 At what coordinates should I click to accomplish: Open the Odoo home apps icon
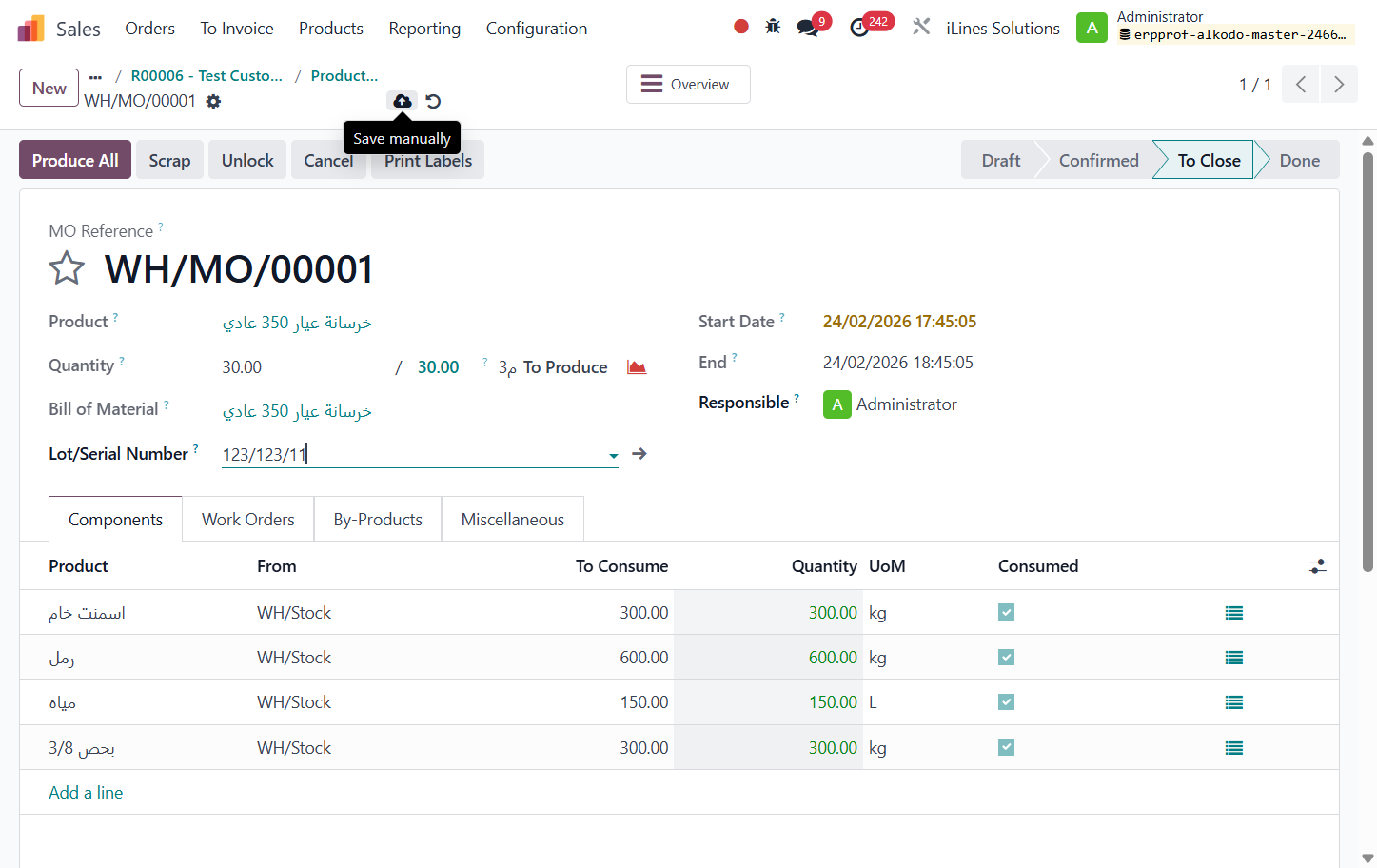click(x=31, y=29)
